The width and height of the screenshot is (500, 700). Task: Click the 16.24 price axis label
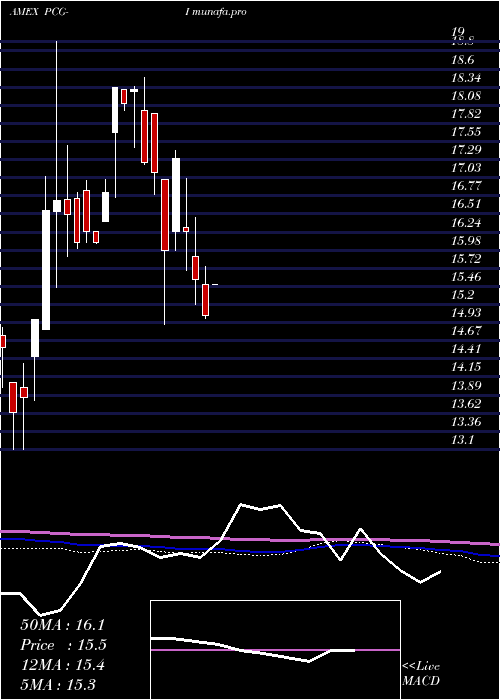pyautogui.click(x=466, y=222)
